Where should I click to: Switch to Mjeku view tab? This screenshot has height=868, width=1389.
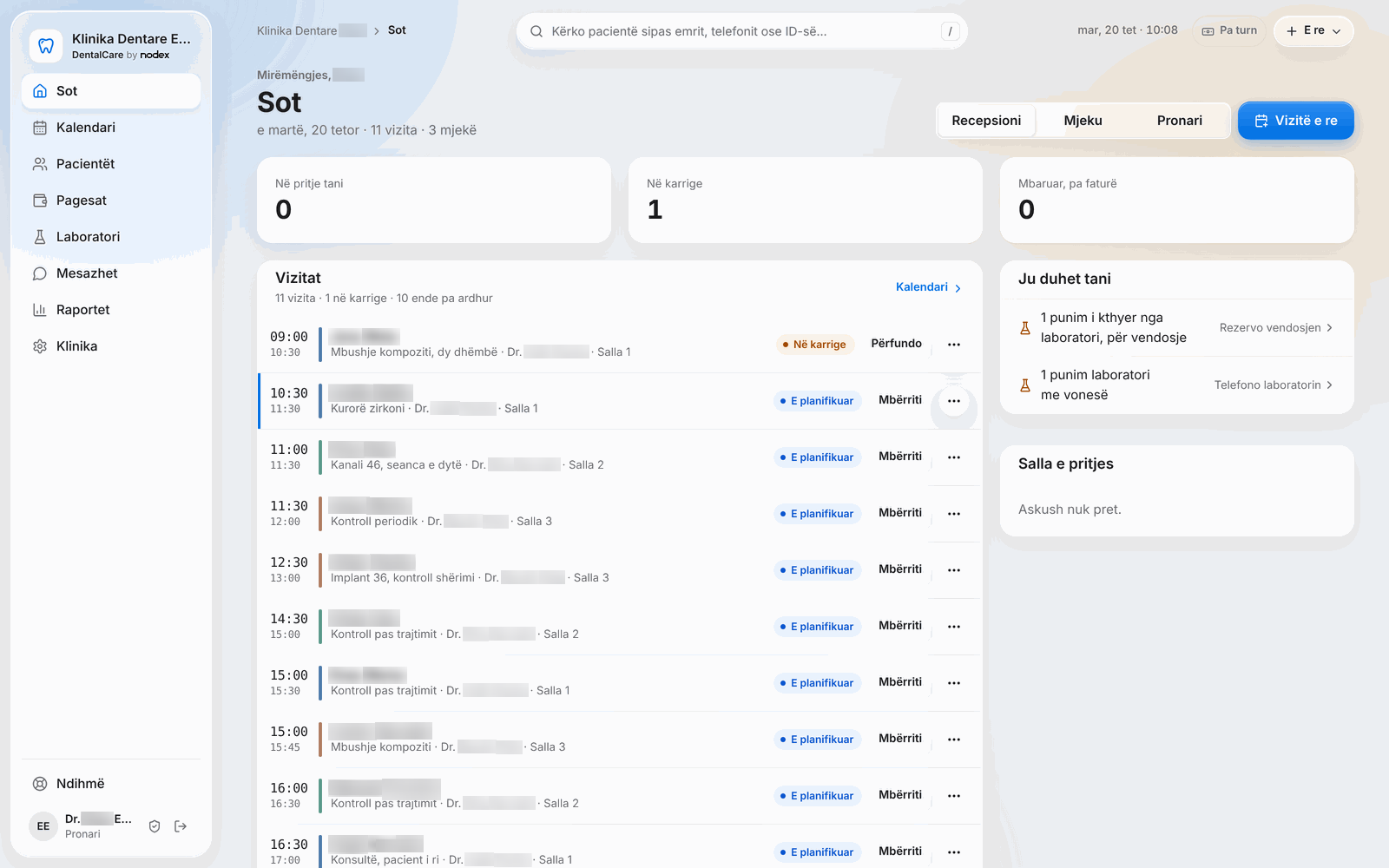click(x=1083, y=121)
